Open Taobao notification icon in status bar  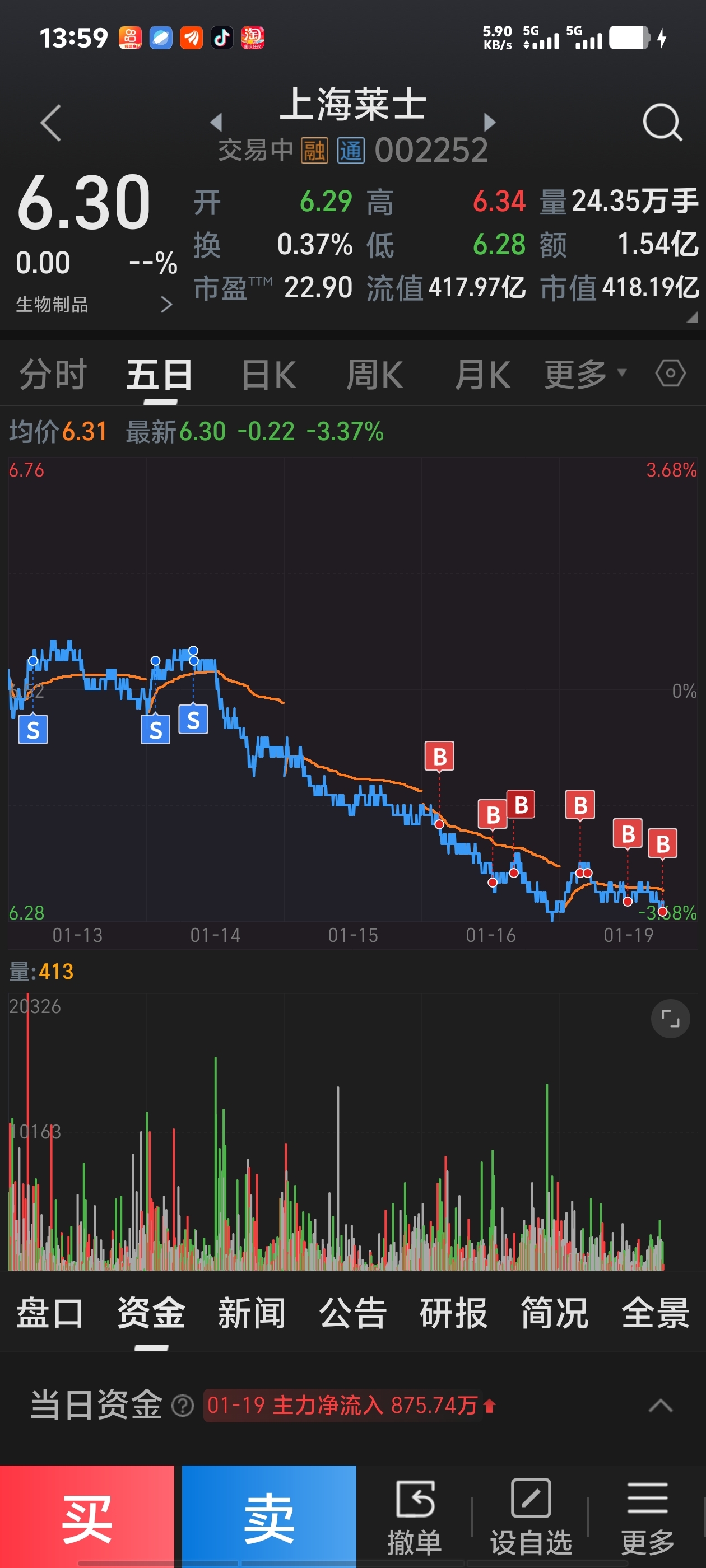[x=253, y=38]
